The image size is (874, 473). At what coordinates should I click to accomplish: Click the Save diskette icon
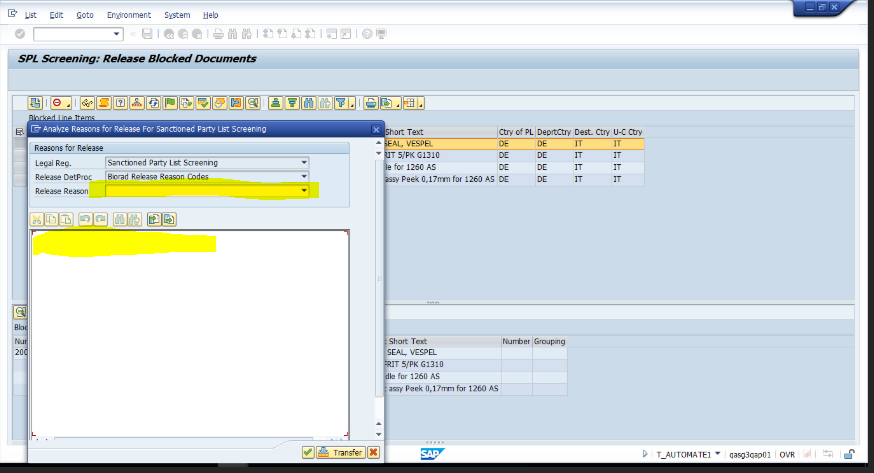point(147,34)
